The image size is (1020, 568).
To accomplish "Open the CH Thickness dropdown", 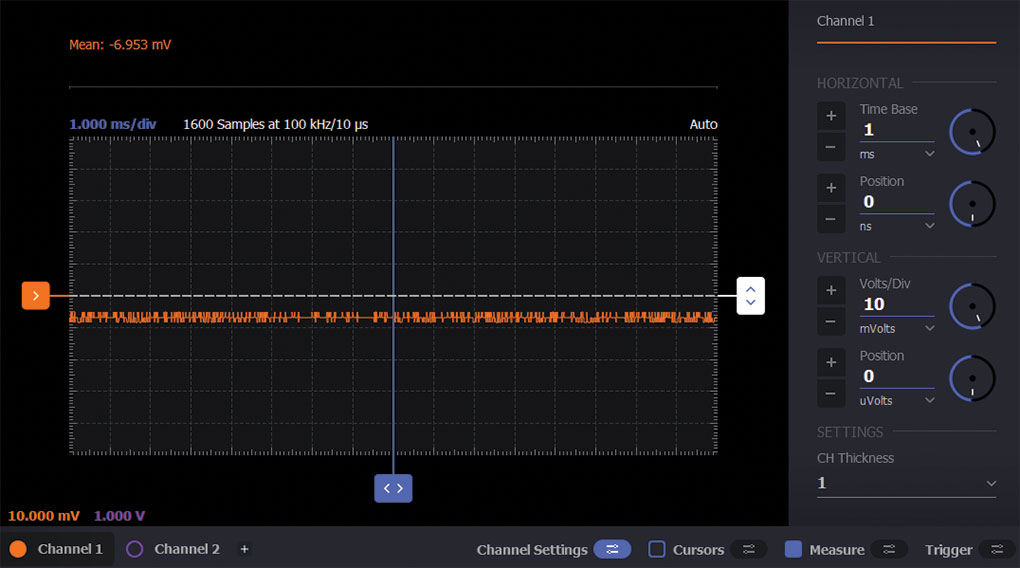I will point(906,483).
